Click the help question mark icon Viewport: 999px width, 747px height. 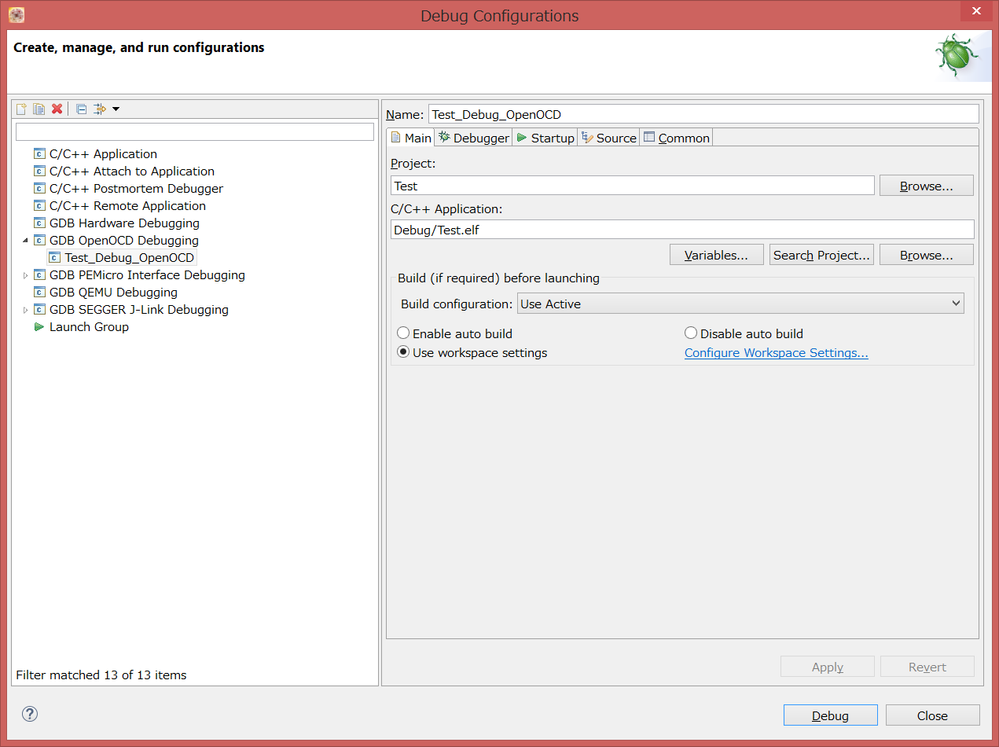tap(30, 714)
